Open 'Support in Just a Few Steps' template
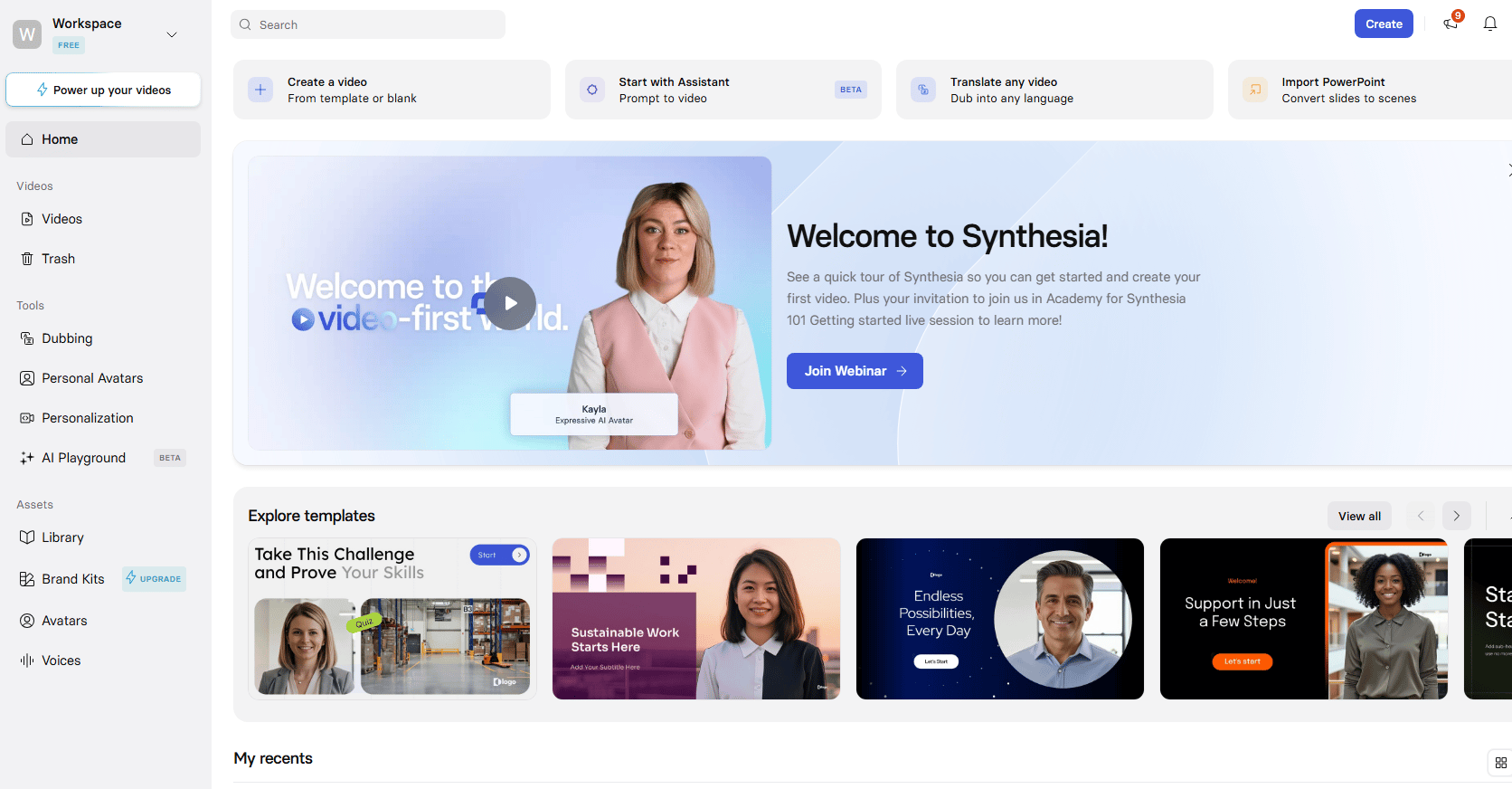Screen dimensions: 1512x789 [x=1304, y=619]
